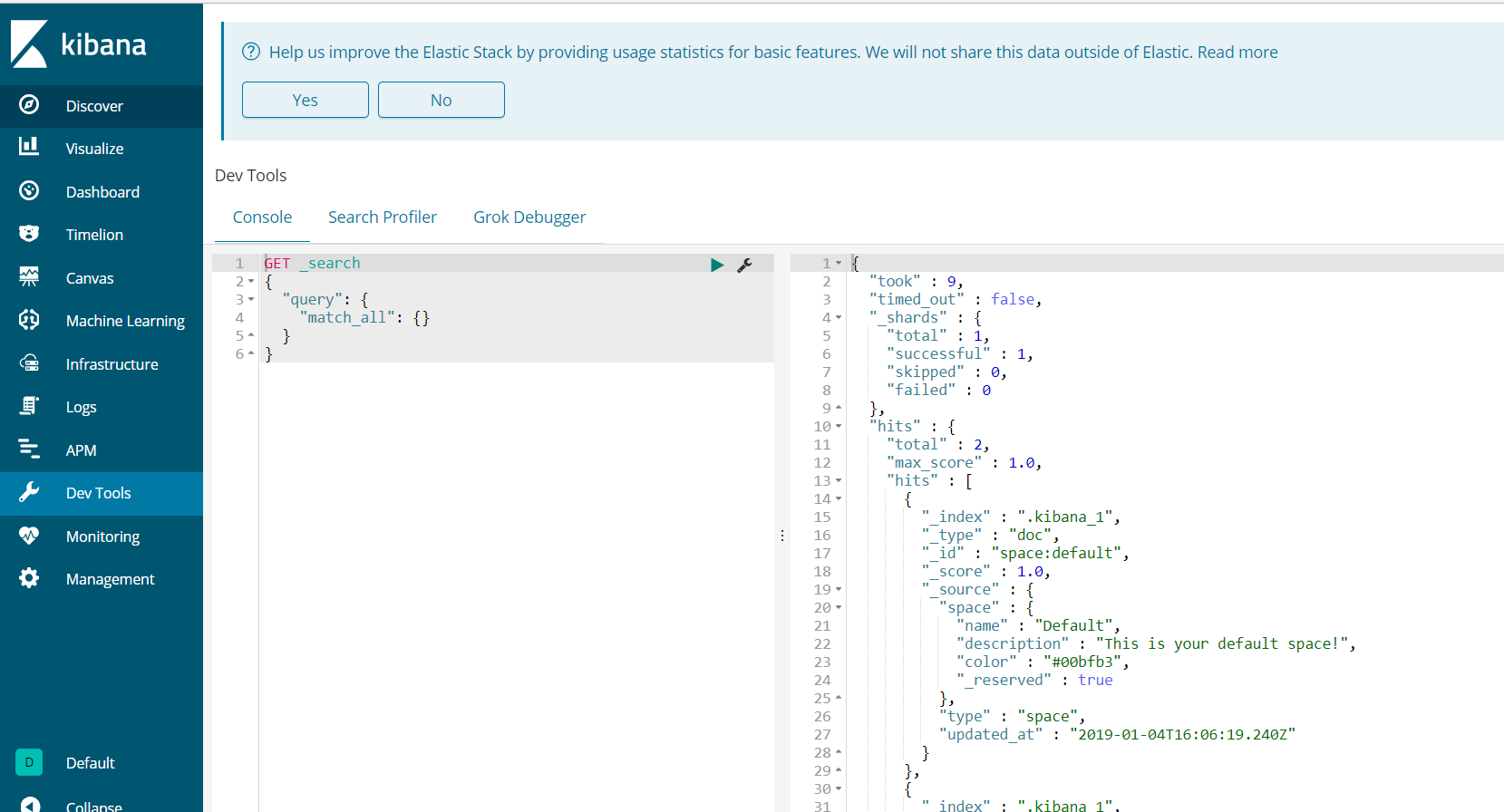
Task: Click help question mark icon in banner
Action: click(251, 52)
